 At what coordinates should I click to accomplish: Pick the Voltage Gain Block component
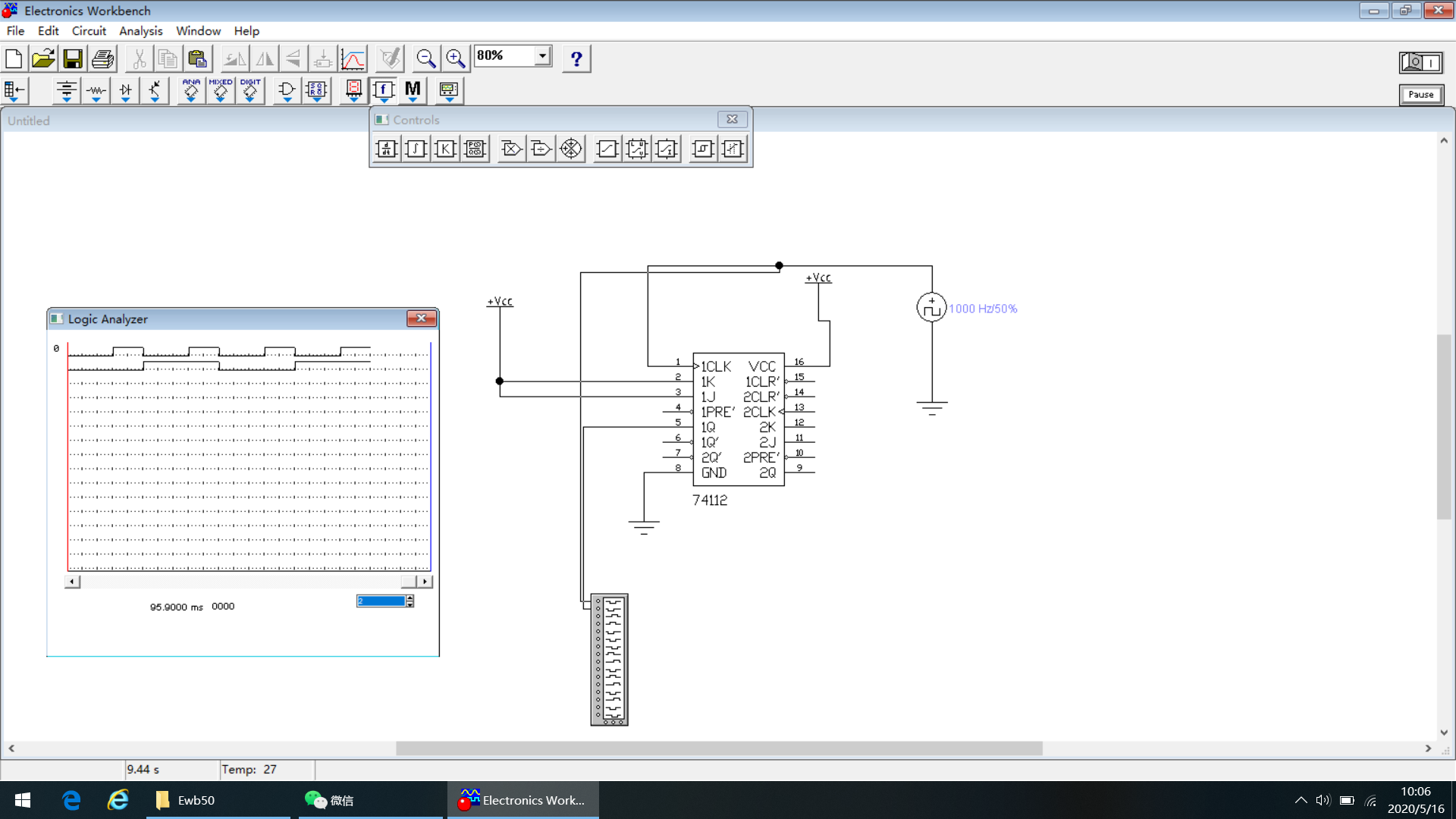click(445, 149)
